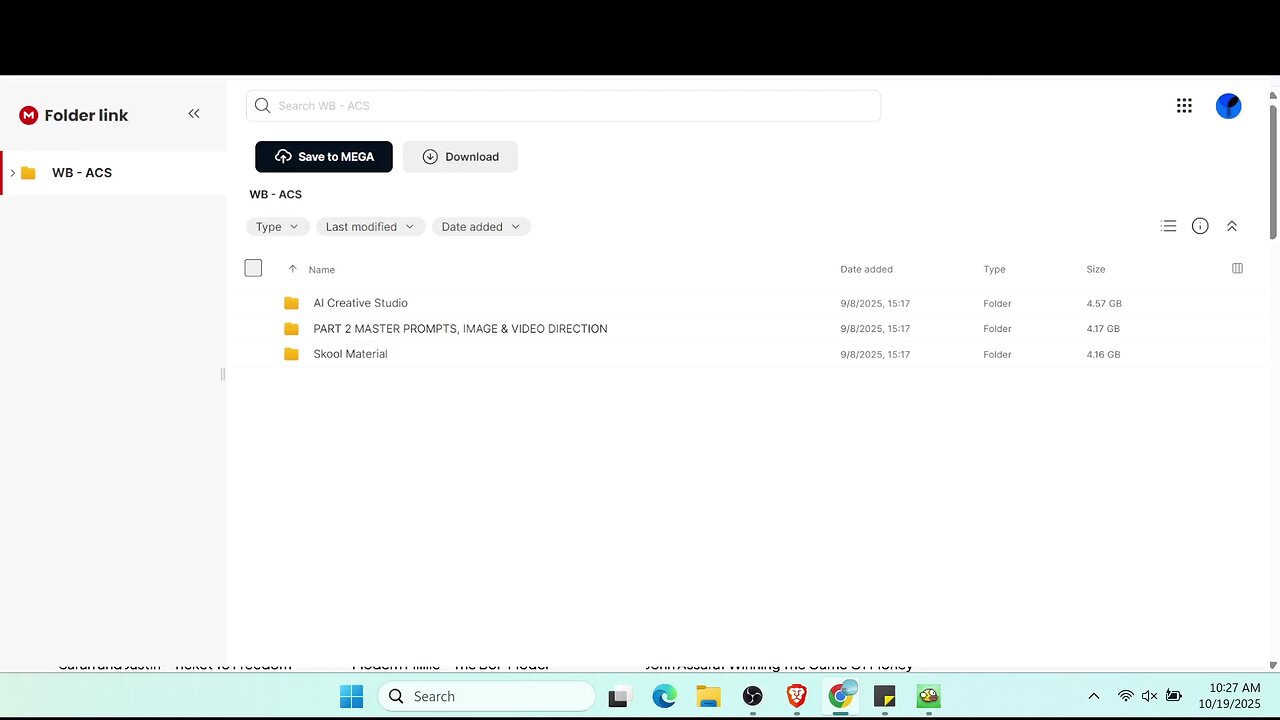Click the 4.16 GB size cell
Viewport: 1280px width, 720px height.
point(1103,354)
